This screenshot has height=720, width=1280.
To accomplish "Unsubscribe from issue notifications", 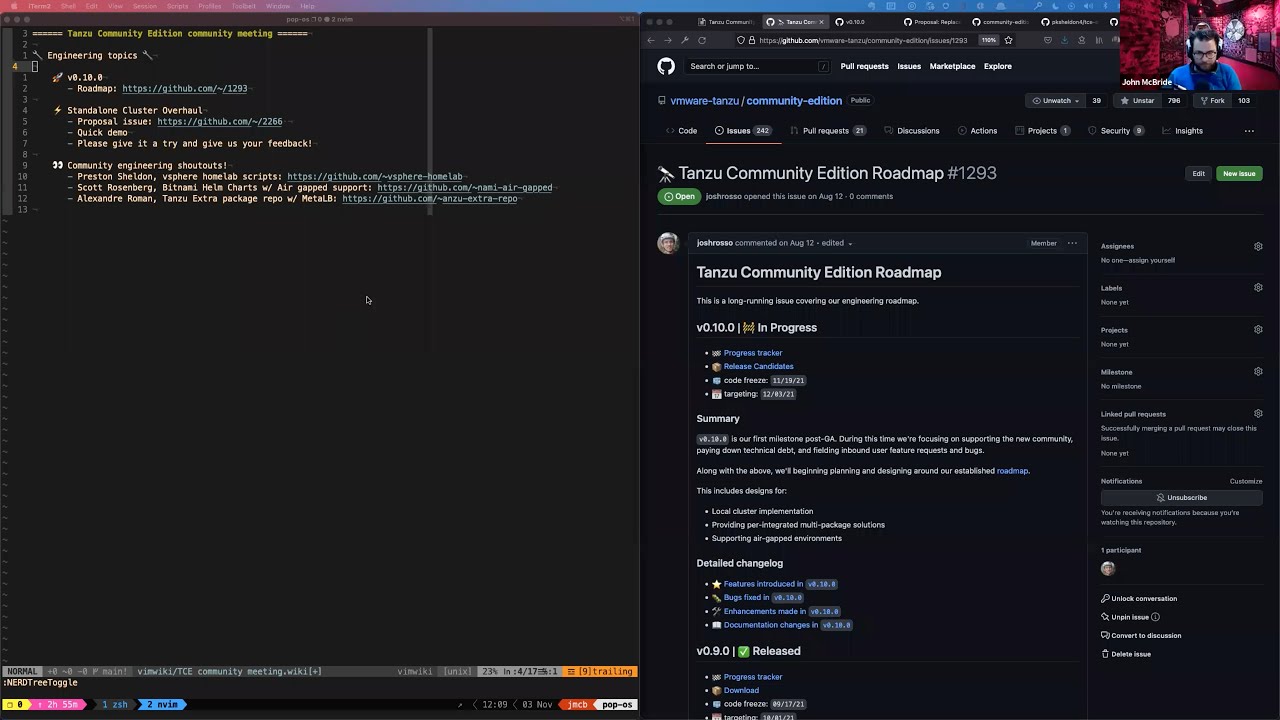I will (1181, 498).
